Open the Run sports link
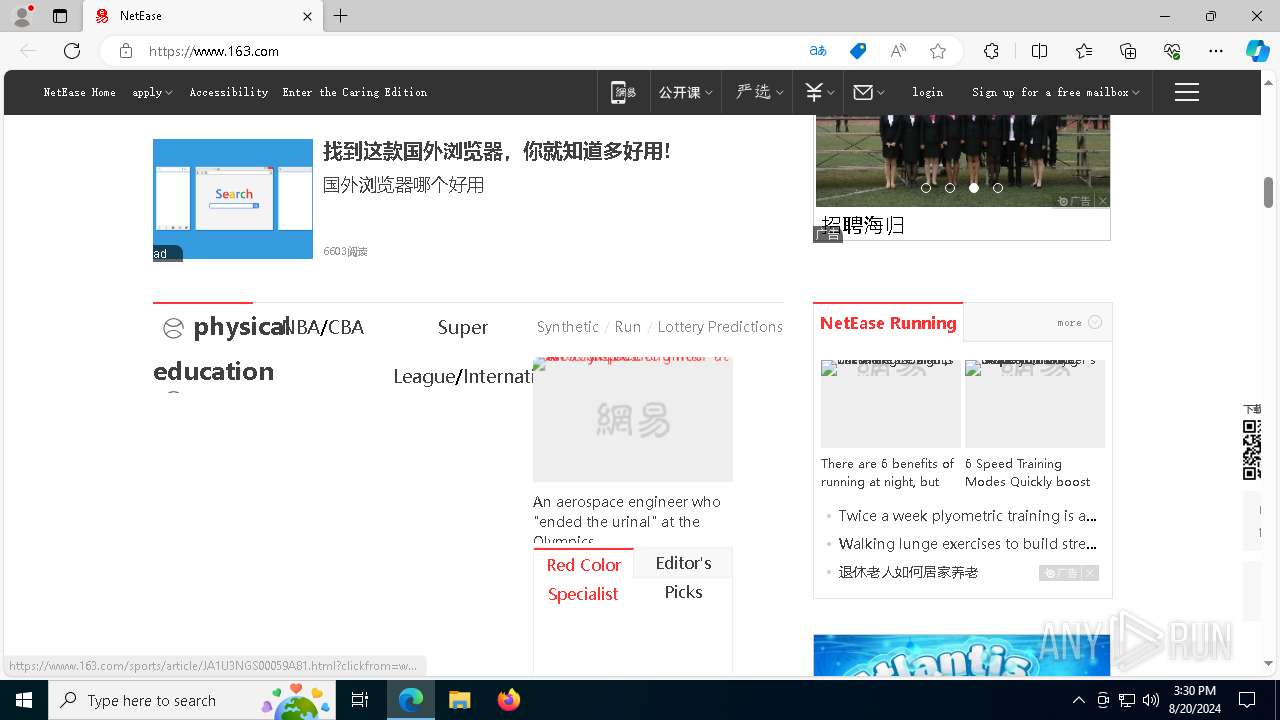Viewport: 1280px width, 720px height. click(628, 327)
